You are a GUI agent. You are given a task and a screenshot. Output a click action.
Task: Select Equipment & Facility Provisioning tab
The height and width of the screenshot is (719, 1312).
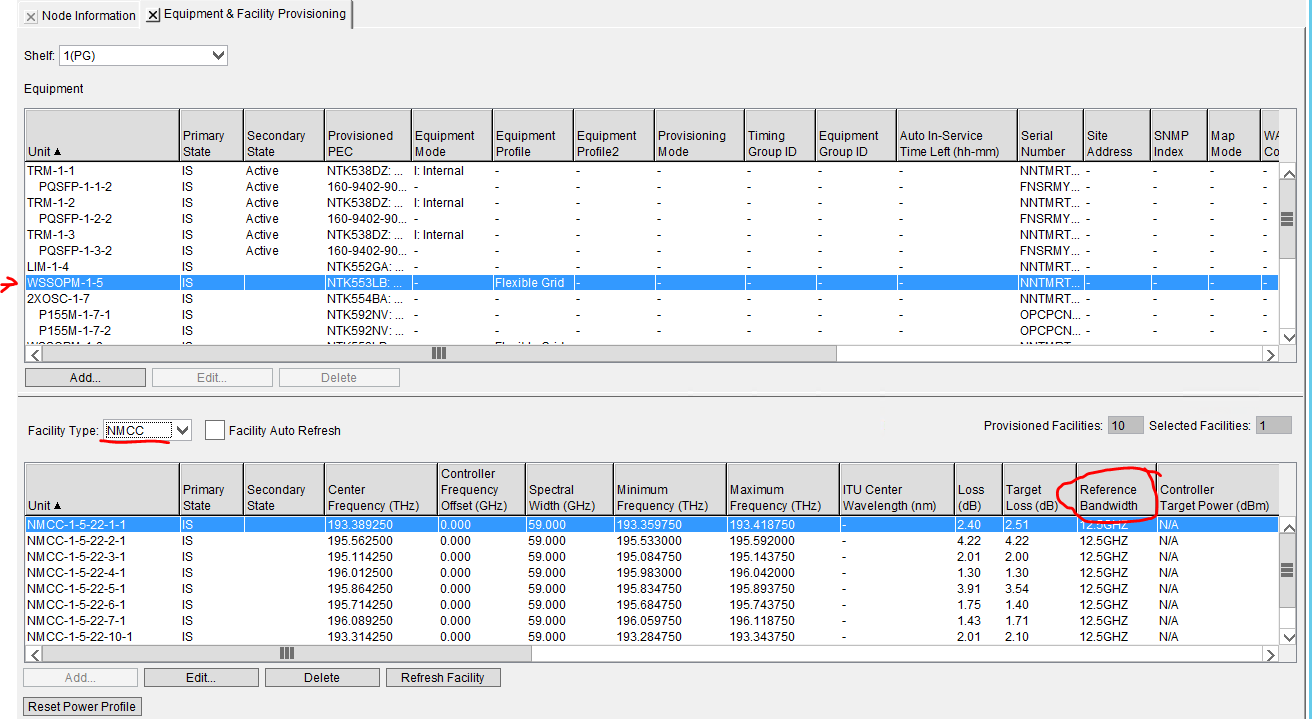click(x=254, y=14)
